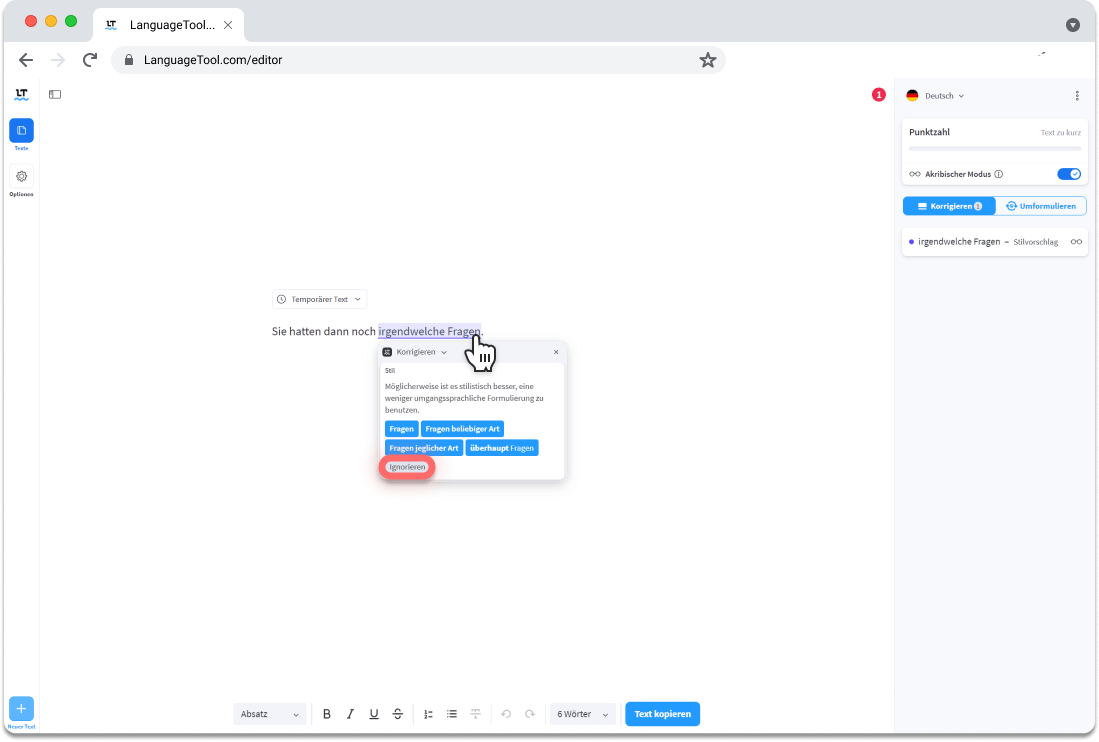Apply the suggestion 'überhaupt Fragen'
This screenshot has height=742, width=1099.
502,448
